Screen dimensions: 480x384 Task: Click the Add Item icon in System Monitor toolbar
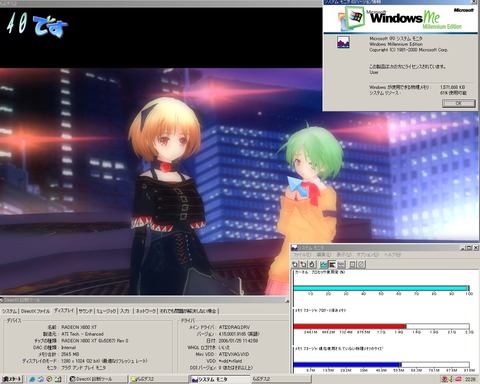pyautogui.click(x=295, y=264)
